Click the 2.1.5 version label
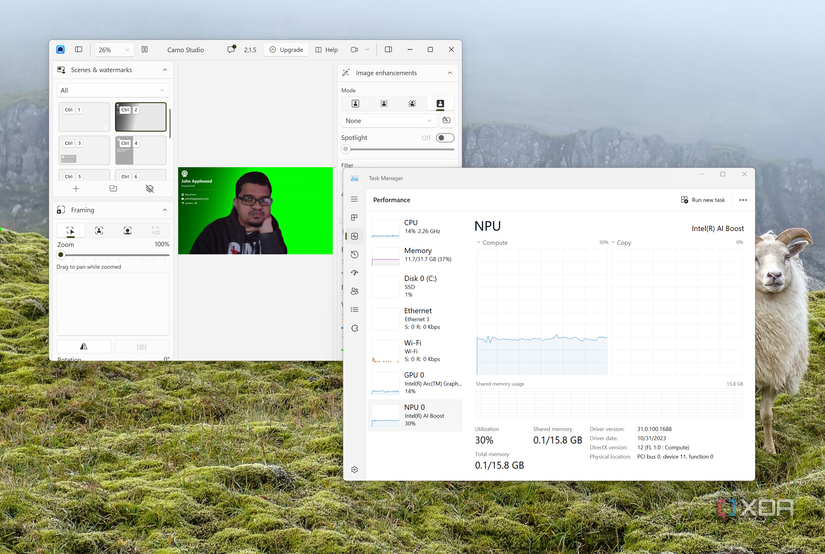This screenshot has width=825, height=554. (x=250, y=49)
